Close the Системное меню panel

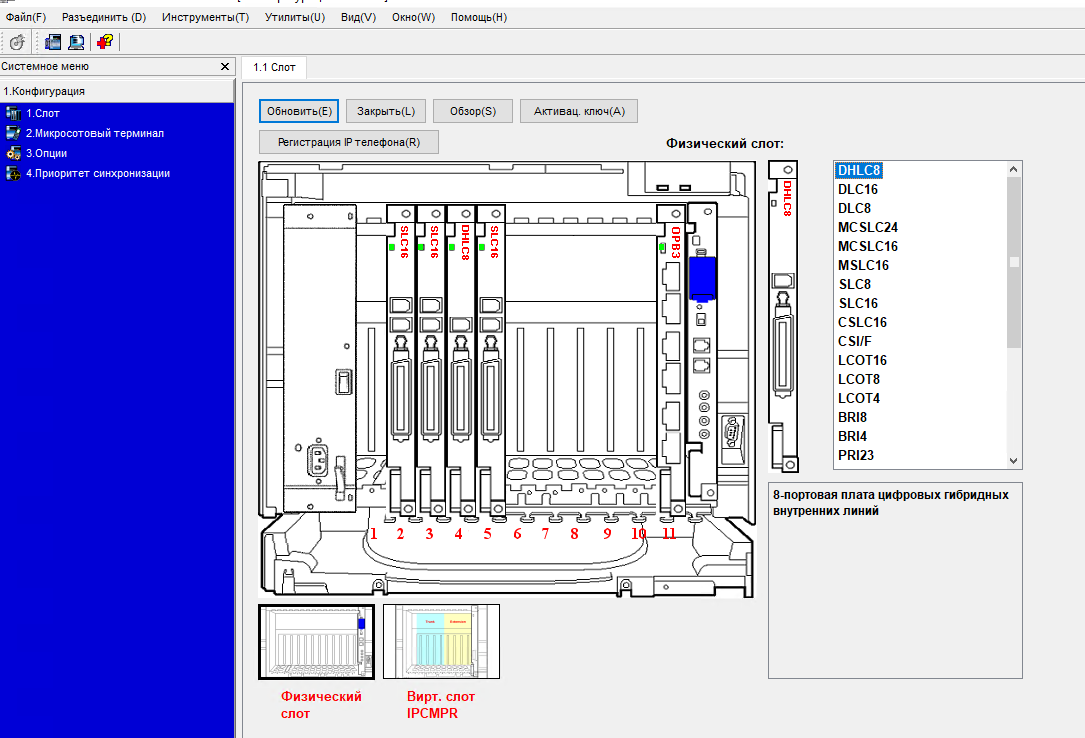224,66
